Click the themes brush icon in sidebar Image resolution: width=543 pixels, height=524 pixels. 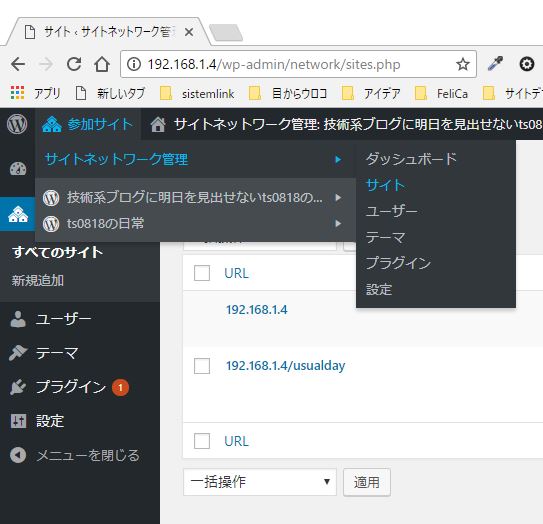coord(18,353)
